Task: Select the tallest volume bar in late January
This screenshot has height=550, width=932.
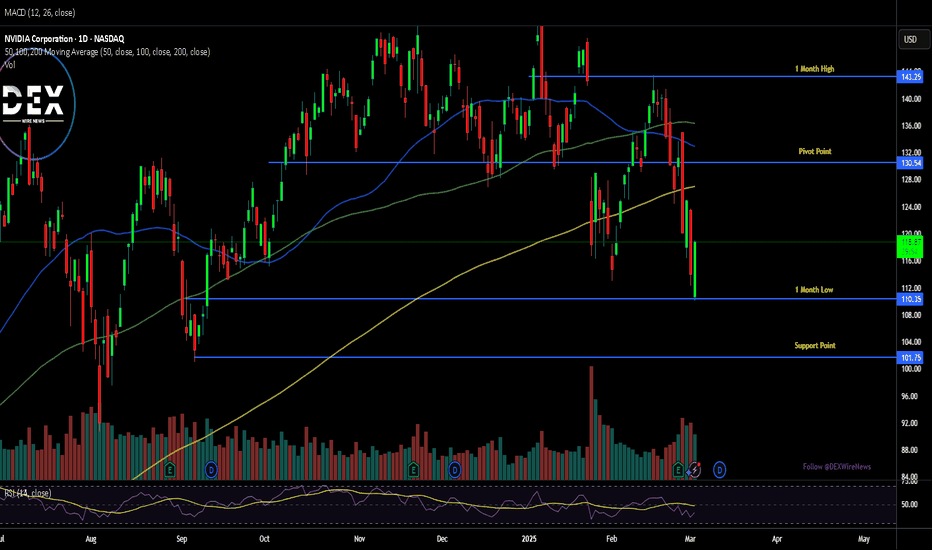Action: pyautogui.click(x=591, y=423)
